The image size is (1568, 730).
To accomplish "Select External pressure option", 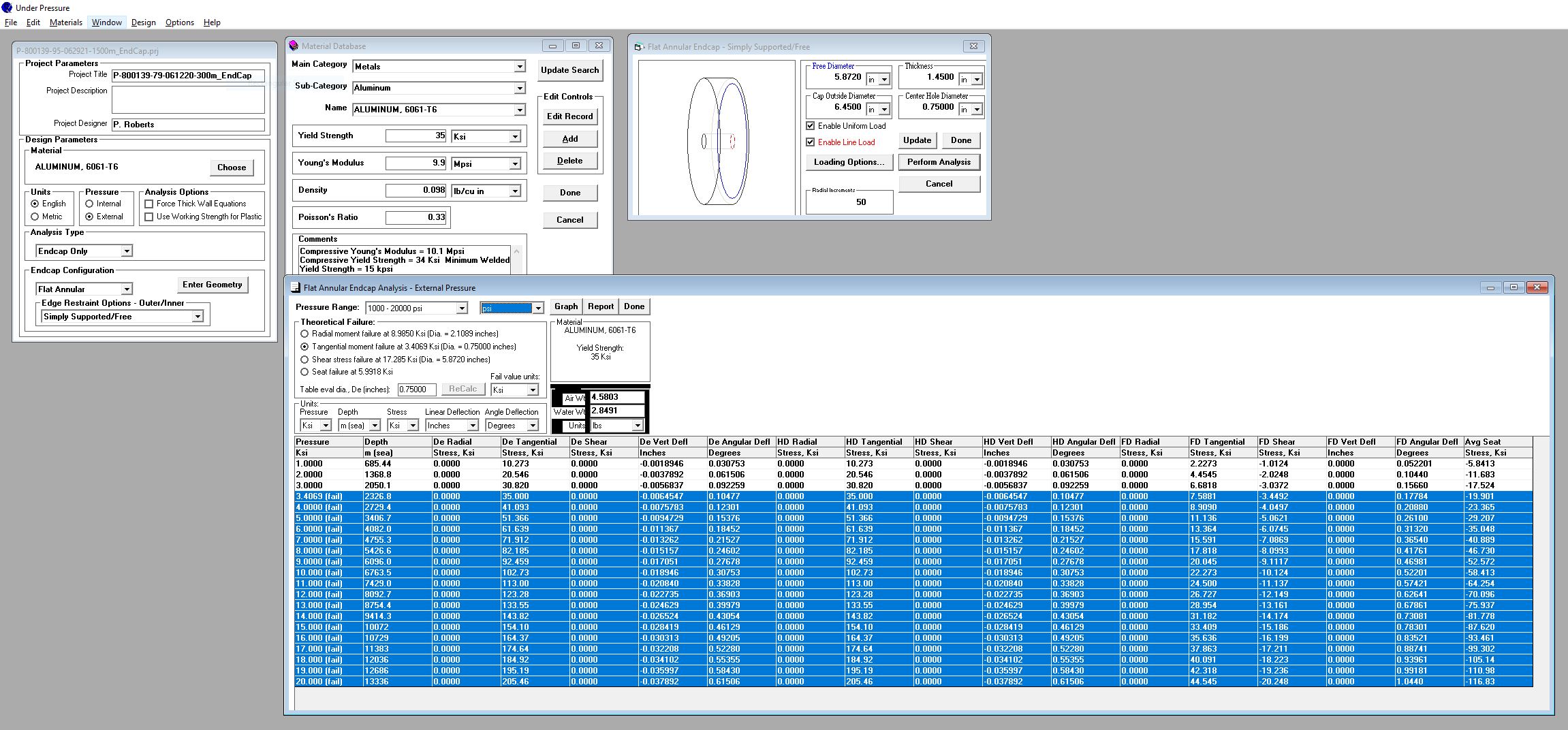I will click(89, 217).
